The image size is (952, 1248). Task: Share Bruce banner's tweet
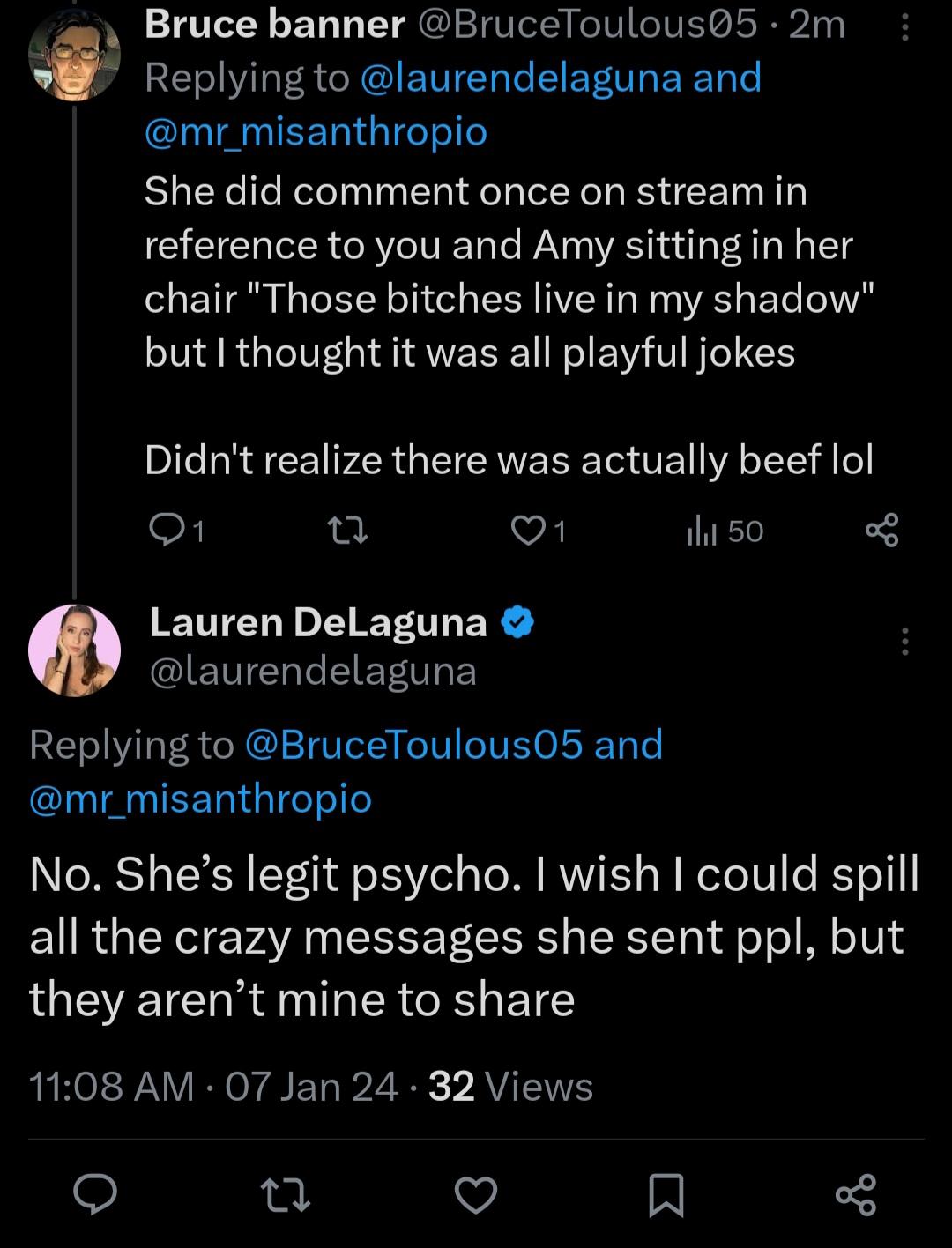[x=881, y=530]
